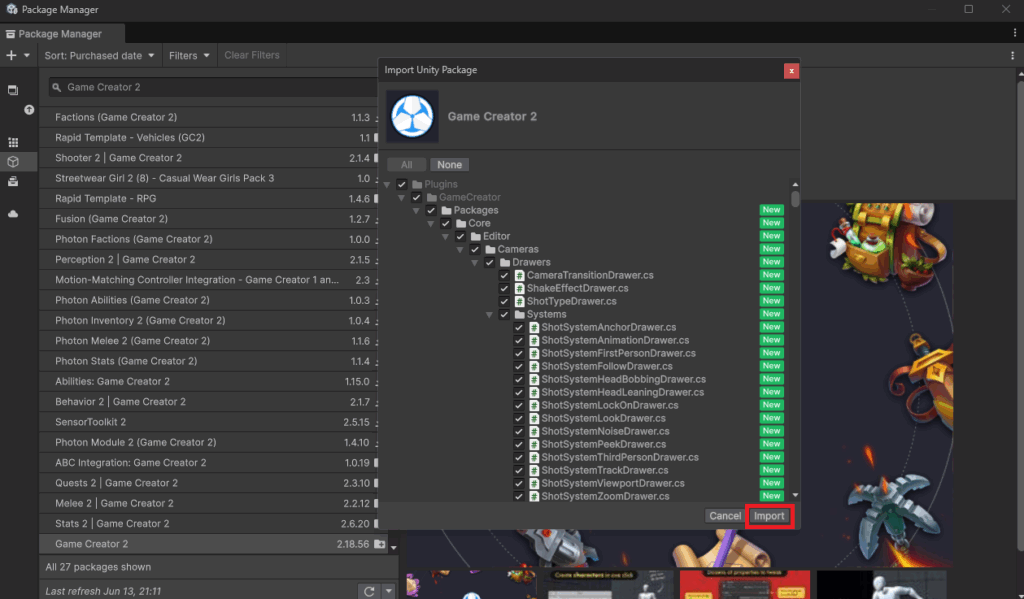
Task: Collapse the Editor tree node
Action: (445, 237)
